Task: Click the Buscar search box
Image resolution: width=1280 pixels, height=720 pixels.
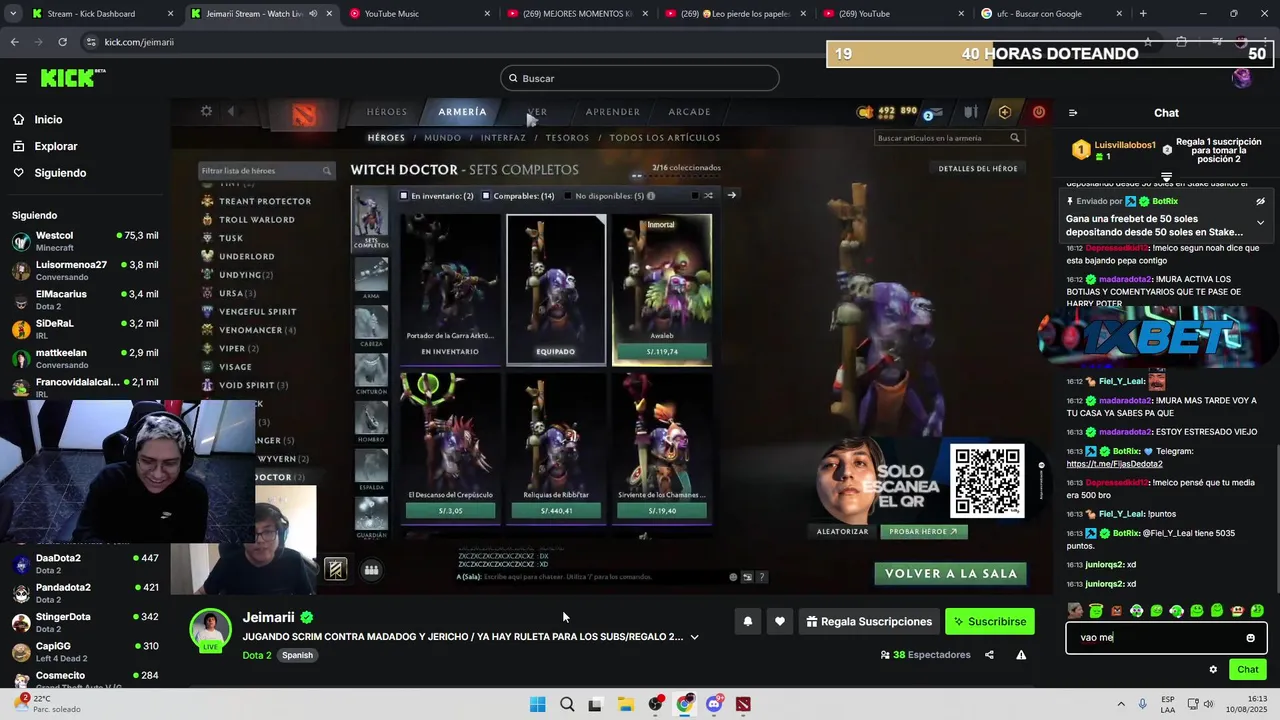Action: pyautogui.click(x=640, y=78)
